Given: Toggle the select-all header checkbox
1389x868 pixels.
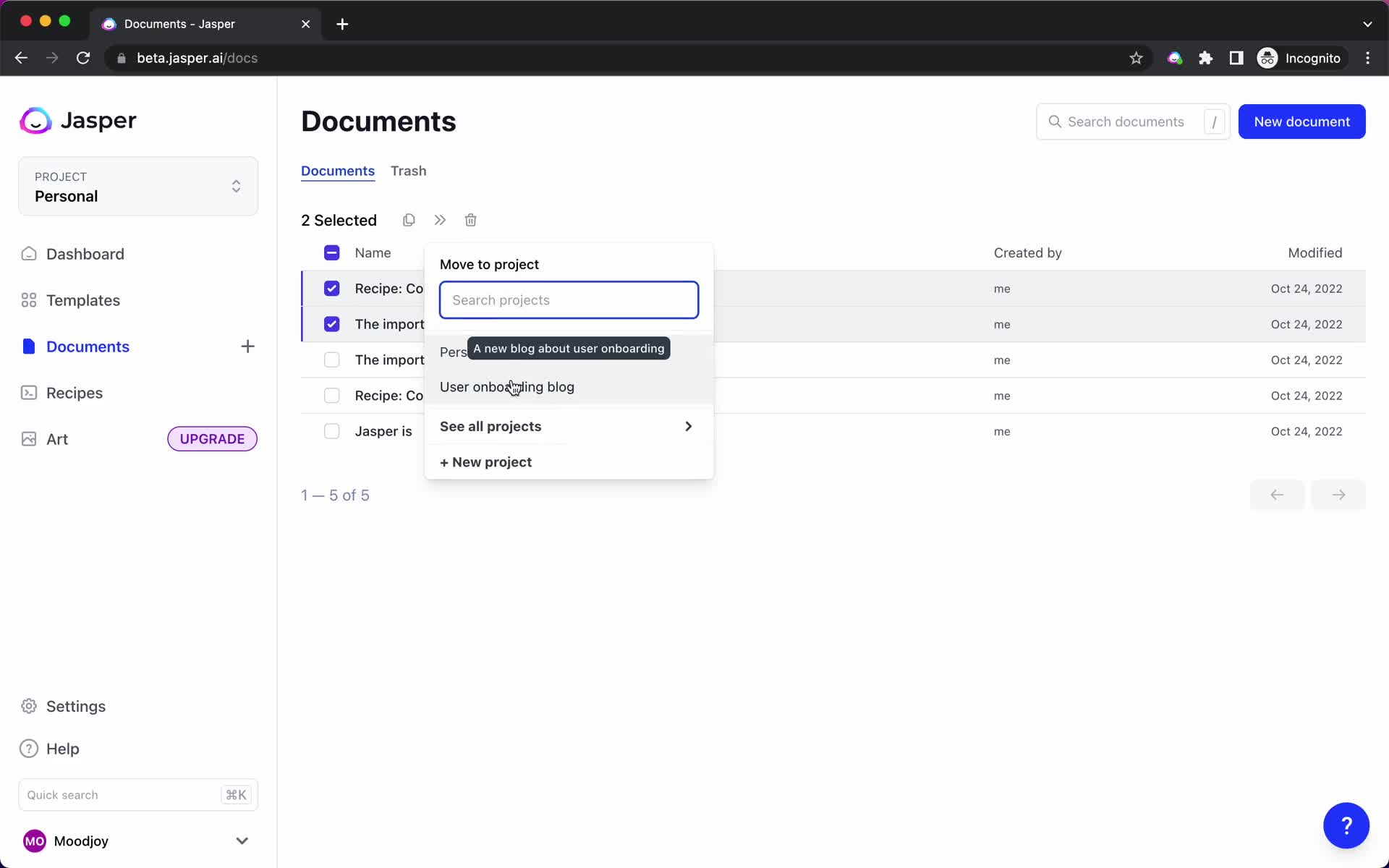Looking at the screenshot, I should tap(331, 252).
